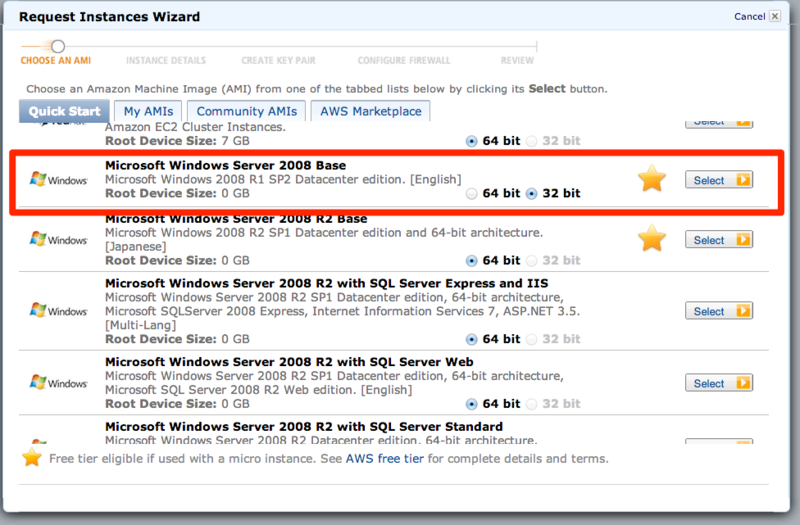This screenshot has width=800, height=525.
Task: Select 32 bit for Windows Server 2008 R2 Base
Action: pyautogui.click(x=531, y=261)
